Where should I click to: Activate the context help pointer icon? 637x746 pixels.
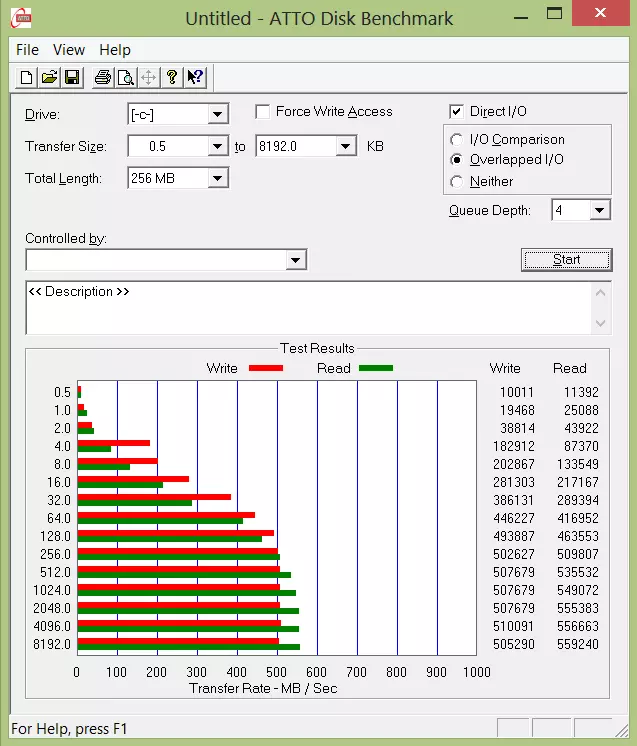pyautogui.click(x=195, y=77)
